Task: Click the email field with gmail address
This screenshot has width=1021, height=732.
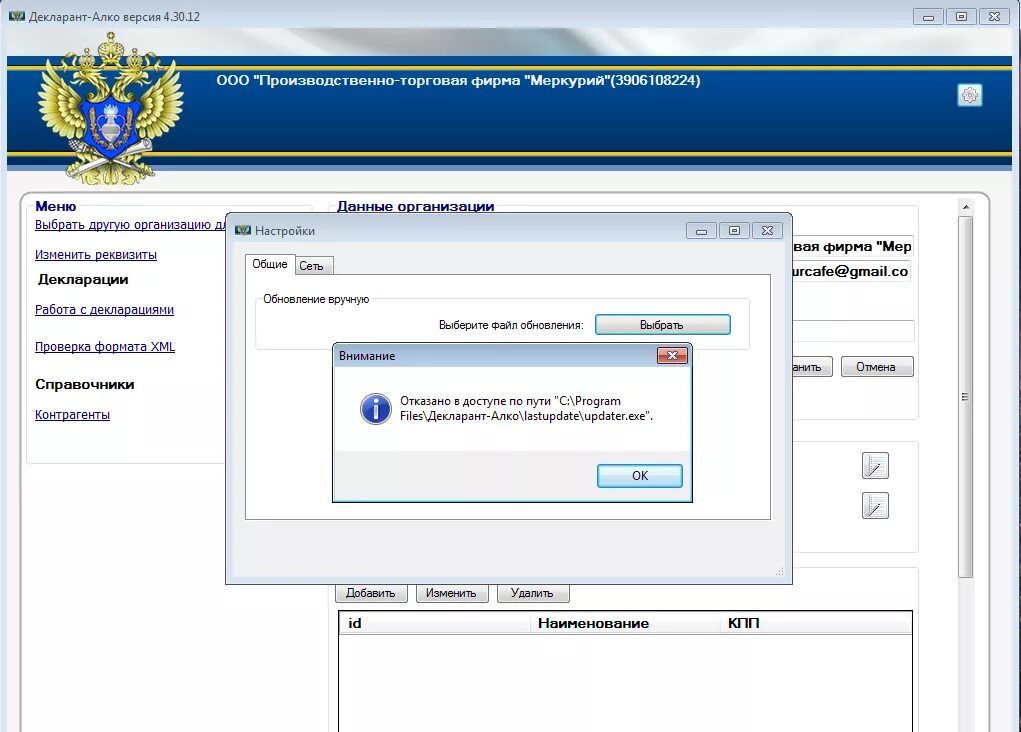Action: click(x=852, y=272)
